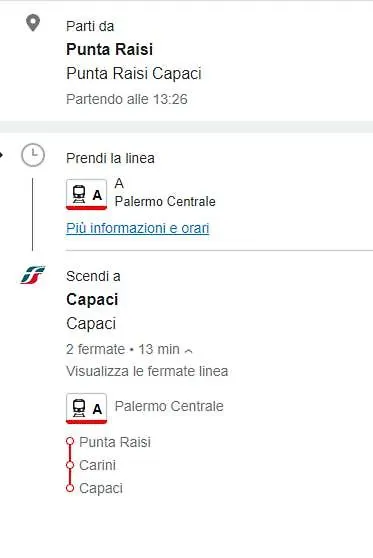Collapse the 2 fermate chevron
The image size is (373, 558).
pos(189,351)
